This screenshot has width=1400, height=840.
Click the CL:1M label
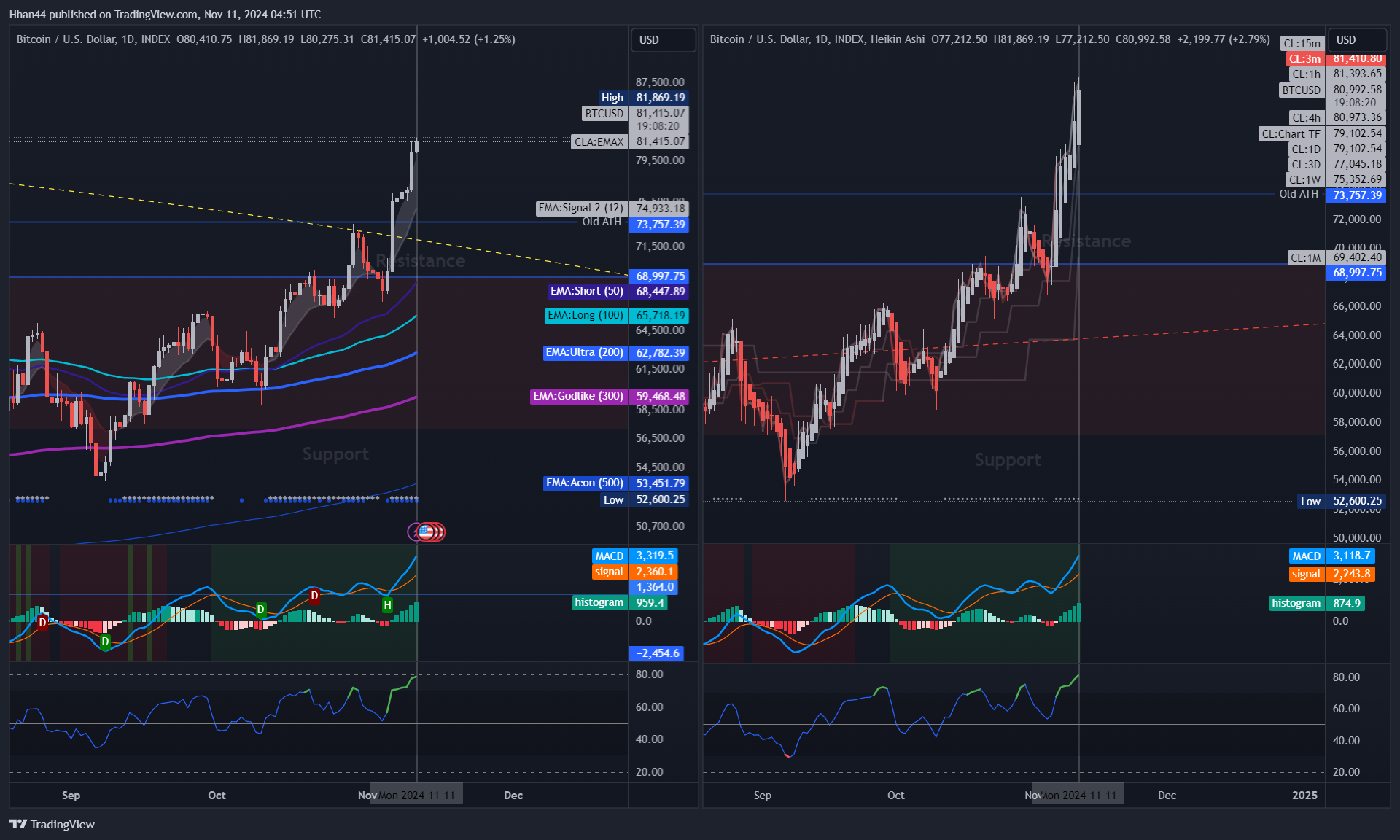click(1305, 257)
